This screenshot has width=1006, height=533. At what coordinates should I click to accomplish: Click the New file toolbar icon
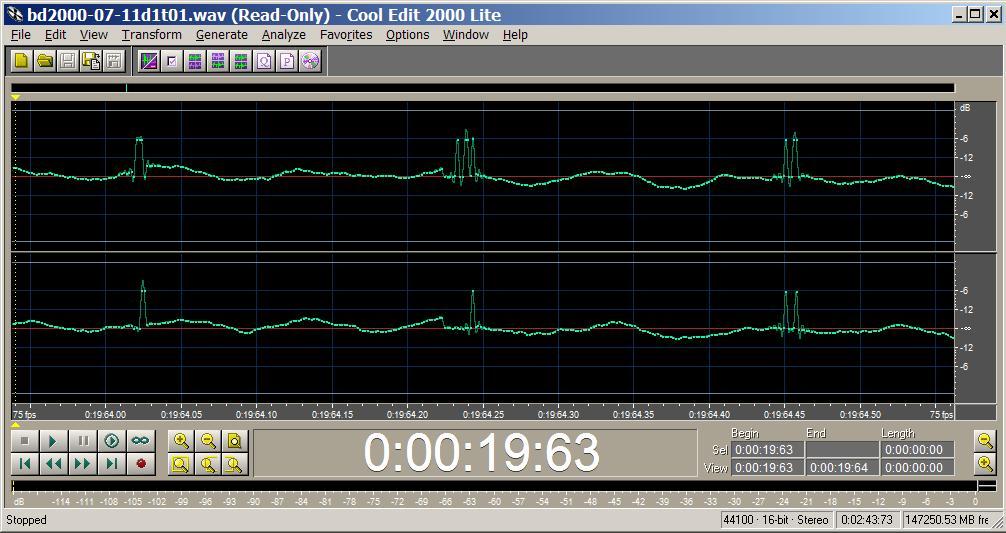click(x=21, y=61)
